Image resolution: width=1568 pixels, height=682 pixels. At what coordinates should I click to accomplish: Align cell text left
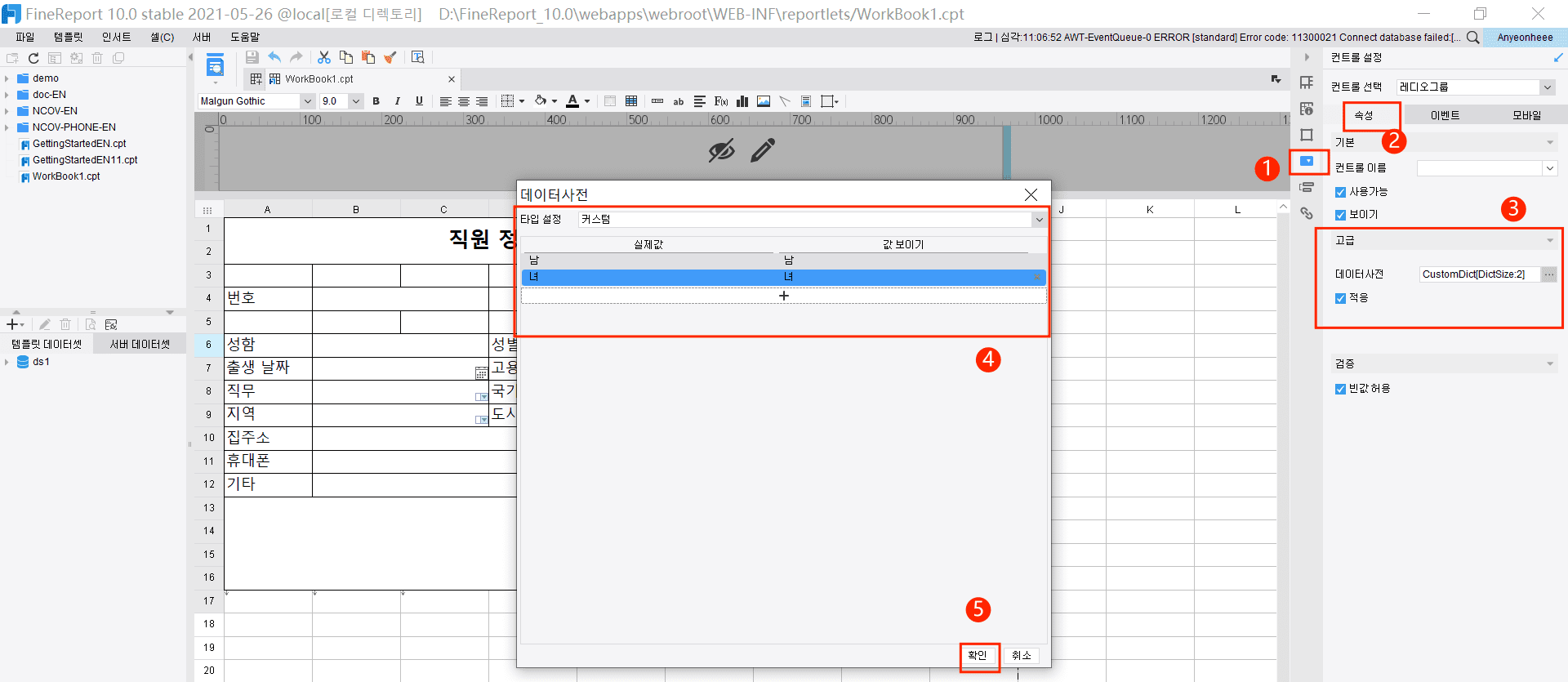coord(445,101)
